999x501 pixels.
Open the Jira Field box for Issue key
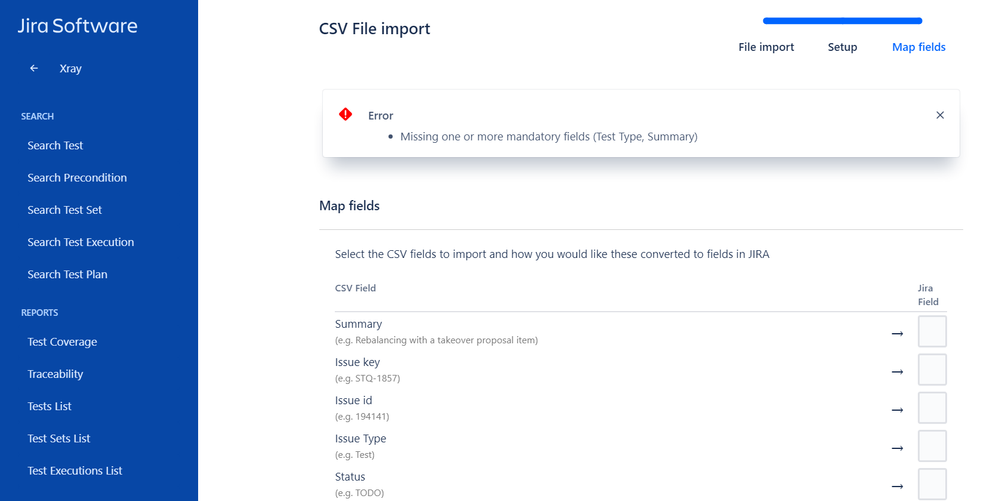click(932, 370)
